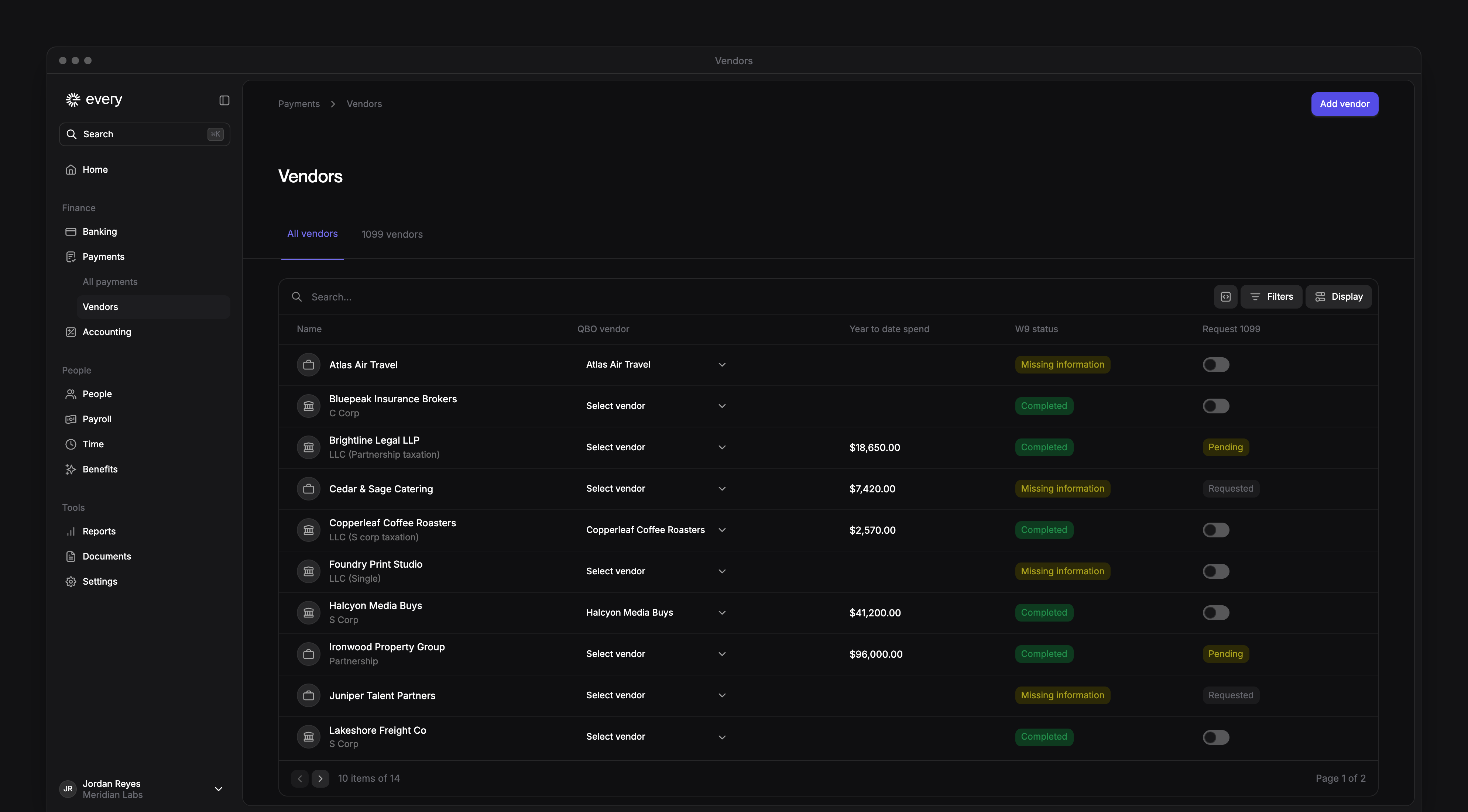
Task: Click the Foundry Print Studio bank icon
Action: pyautogui.click(x=308, y=571)
